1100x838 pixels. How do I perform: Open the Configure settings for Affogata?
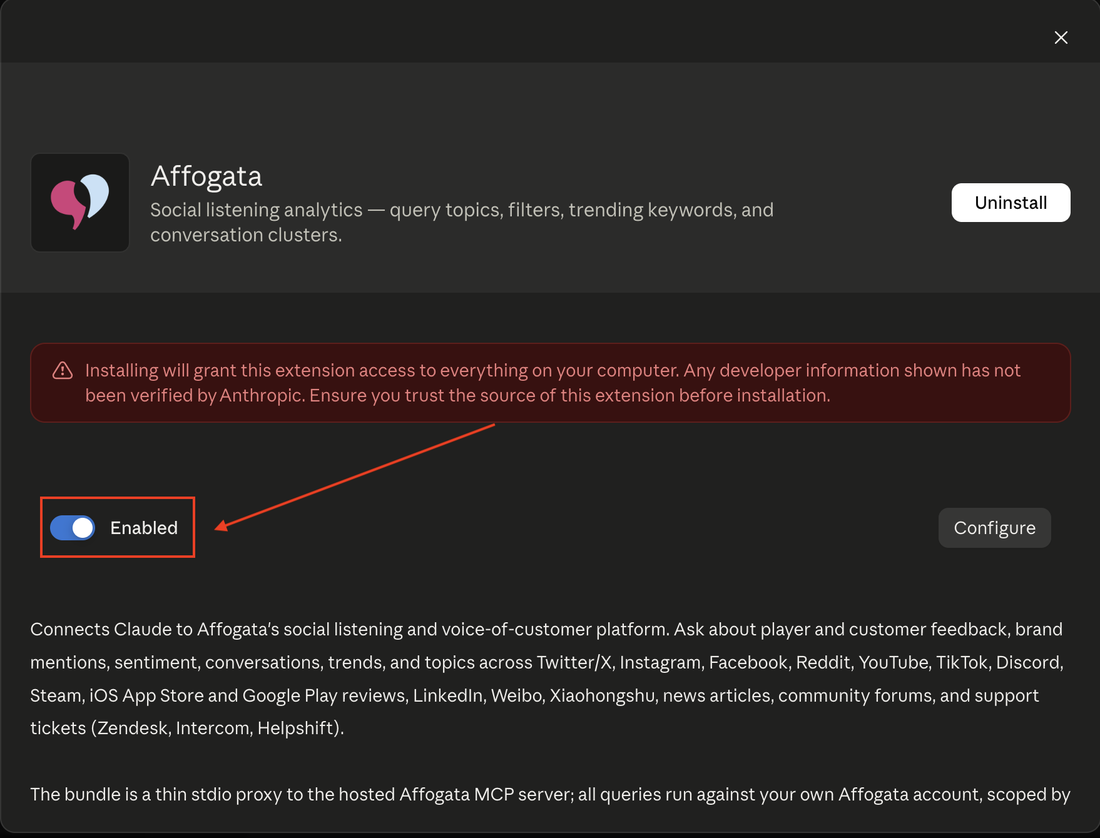[x=994, y=527]
